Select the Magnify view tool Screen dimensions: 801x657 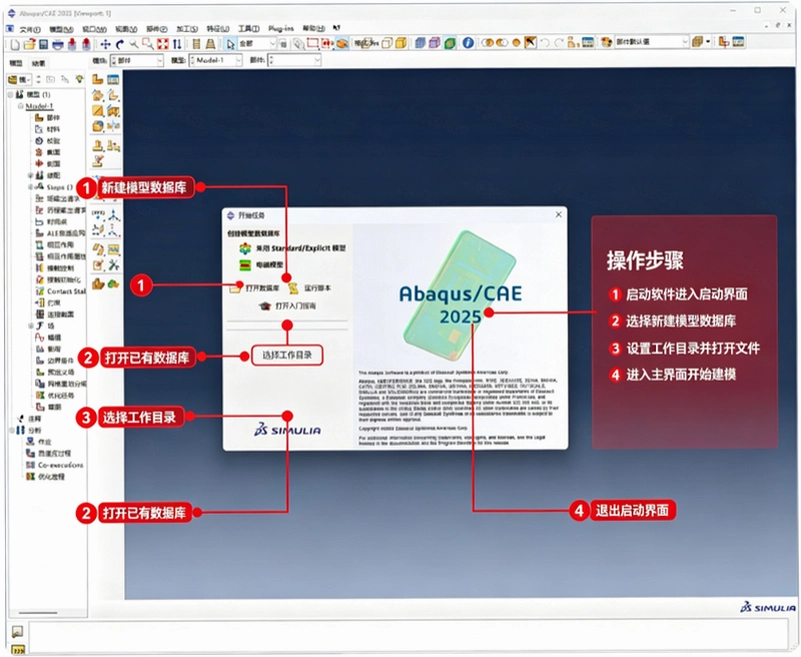point(134,44)
